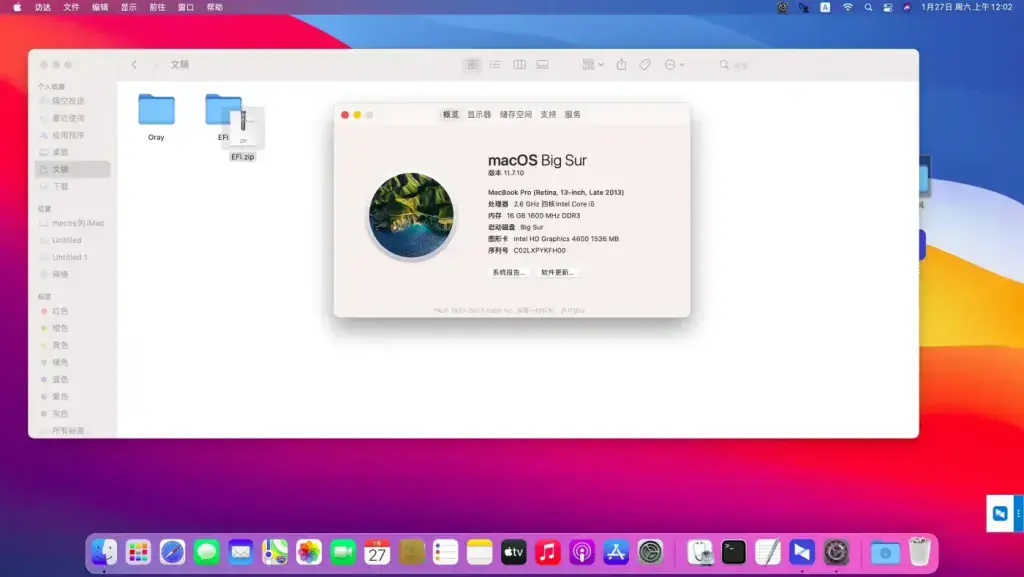Screen dimensions: 1024x577
Task: Open 桌面 in Finder sidebar
Action: click(x=60, y=152)
